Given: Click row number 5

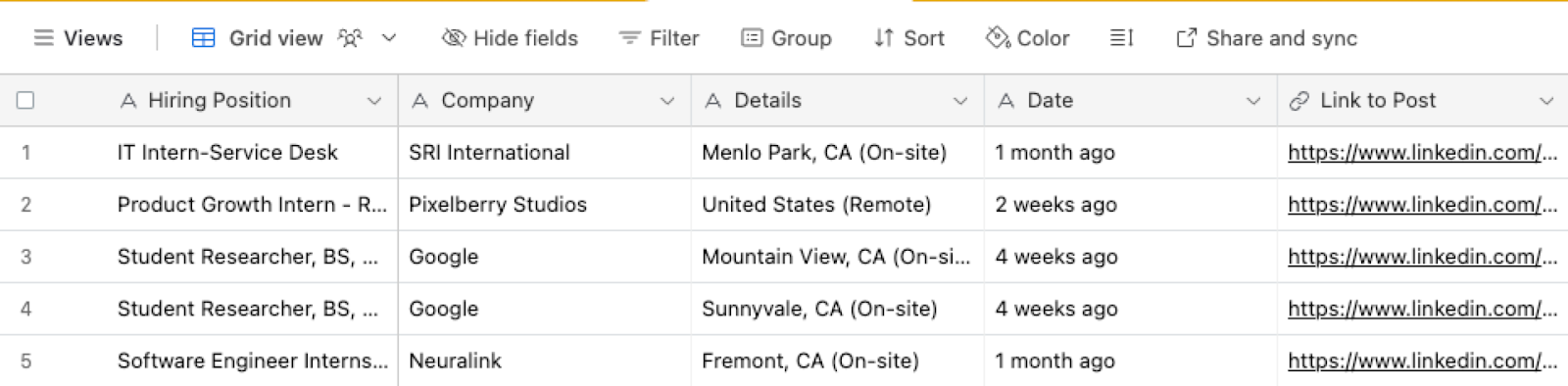Looking at the screenshot, I should coord(25,361).
